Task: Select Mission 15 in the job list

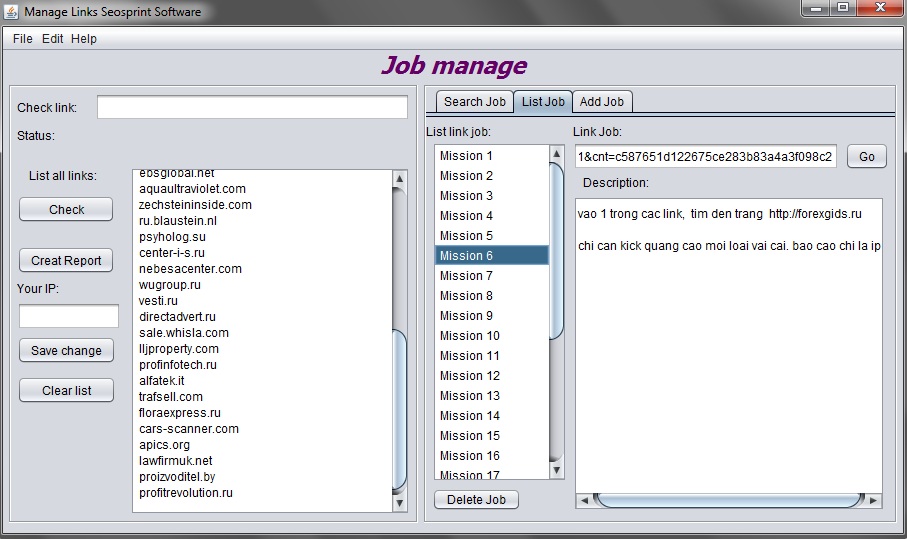Action: 492,436
